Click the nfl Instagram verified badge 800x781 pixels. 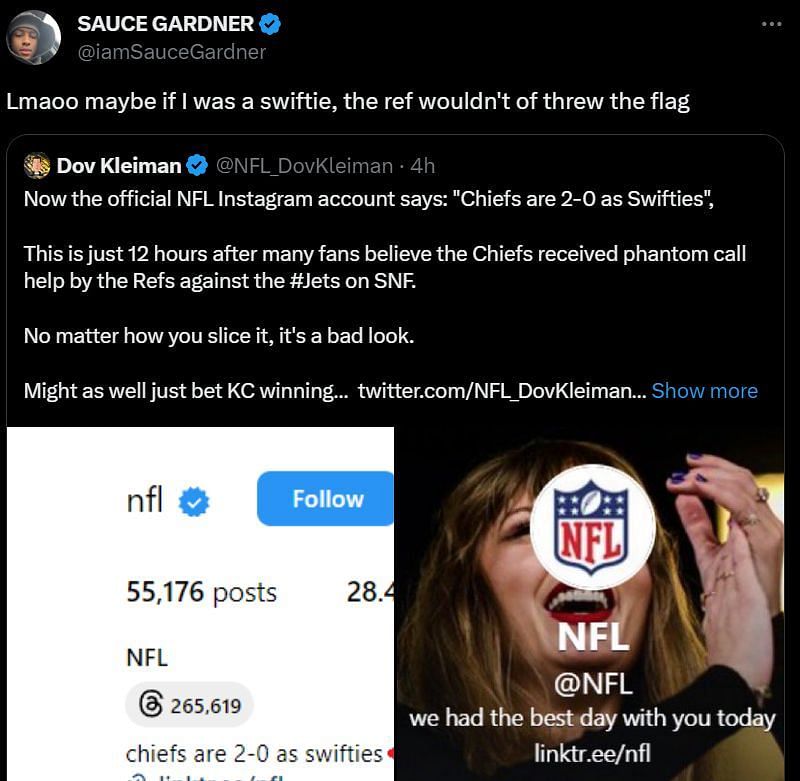pyautogui.click(x=194, y=501)
